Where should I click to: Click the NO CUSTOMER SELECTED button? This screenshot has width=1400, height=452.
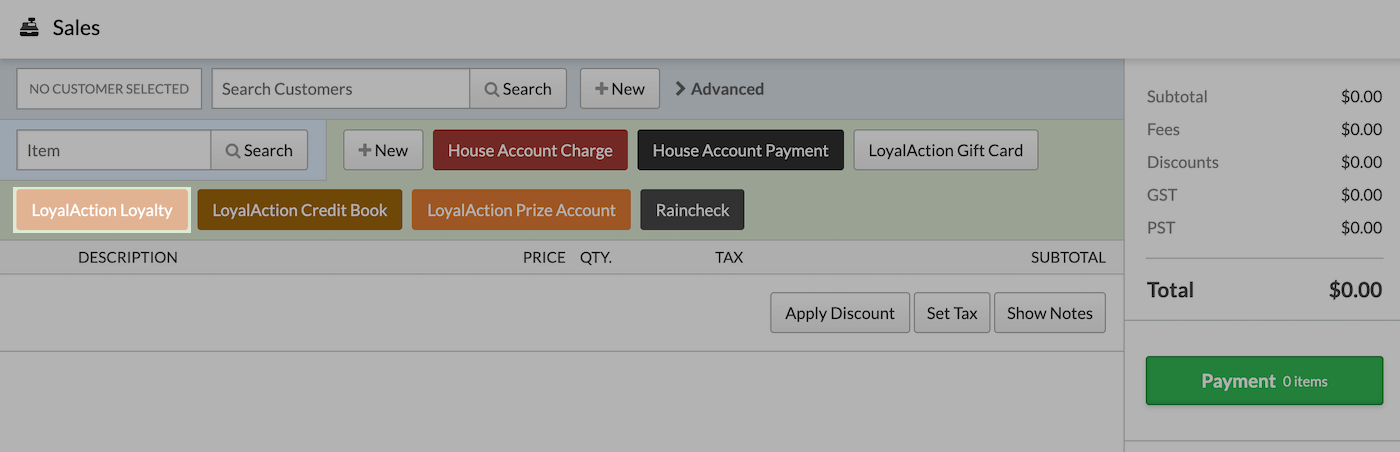(x=109, y=89)
